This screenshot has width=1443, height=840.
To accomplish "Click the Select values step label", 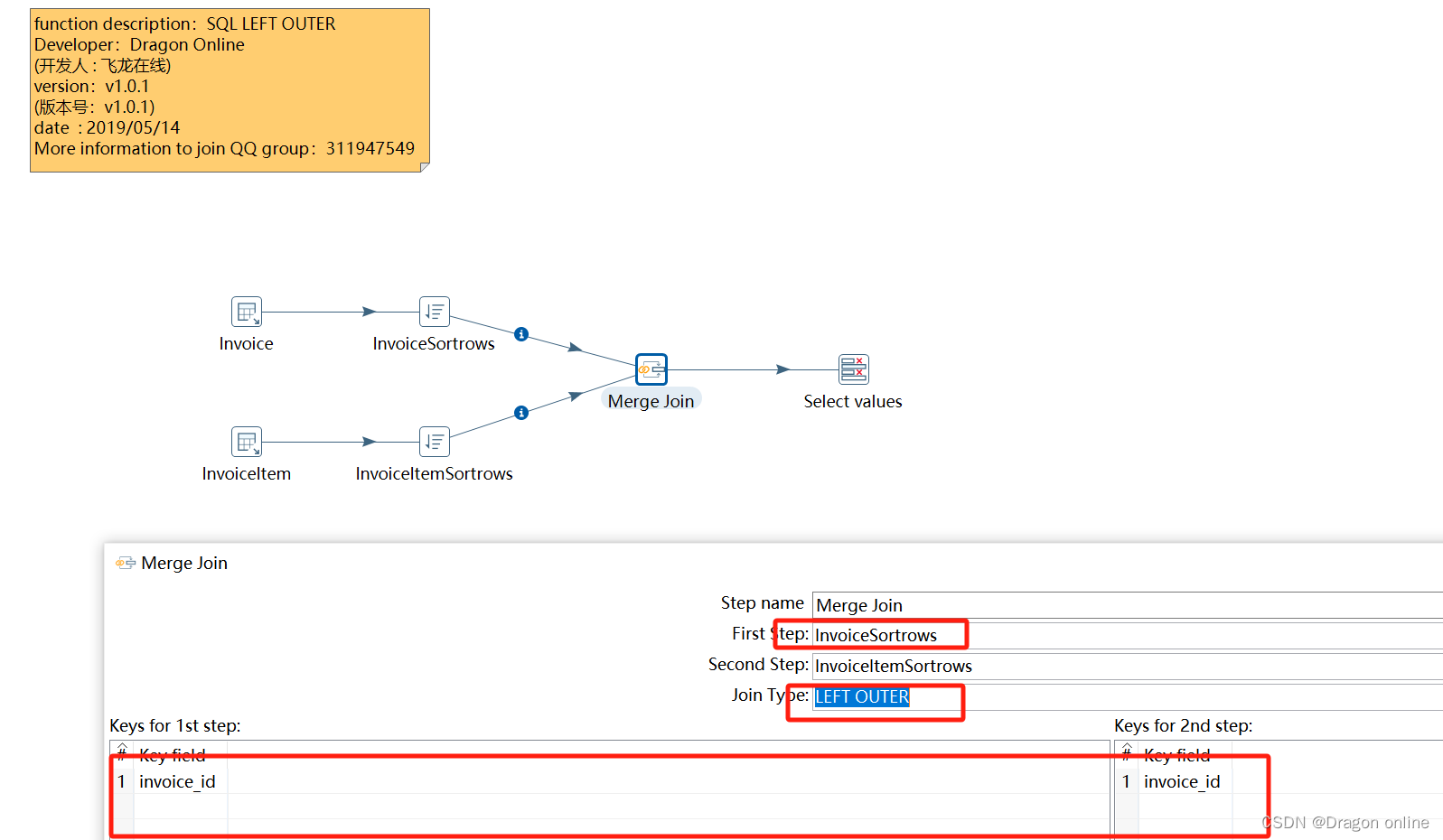I will (853, 401).
